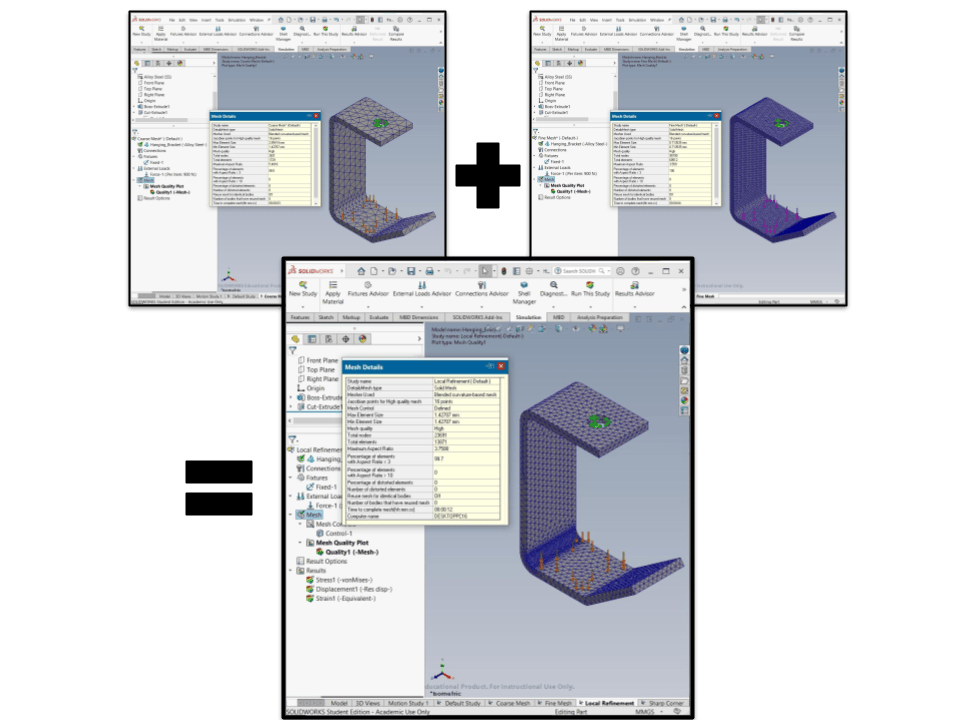Image resolution: width=960 pixels, height=720 pixels.
Task: Open Appearances tab in bottom window task pane
Action: tap(684, 400)
